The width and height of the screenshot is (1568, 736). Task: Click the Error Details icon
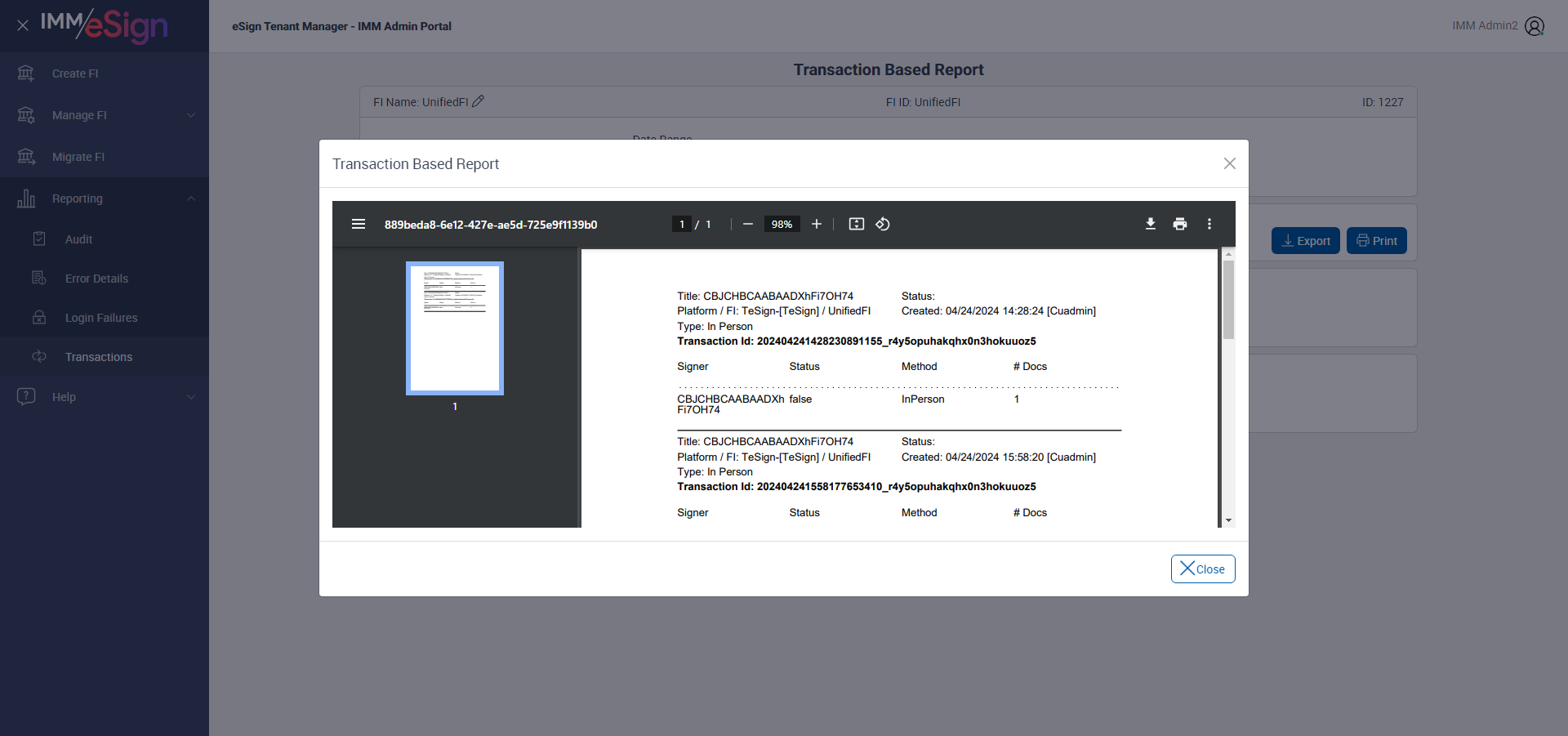[x=39, y=279]
